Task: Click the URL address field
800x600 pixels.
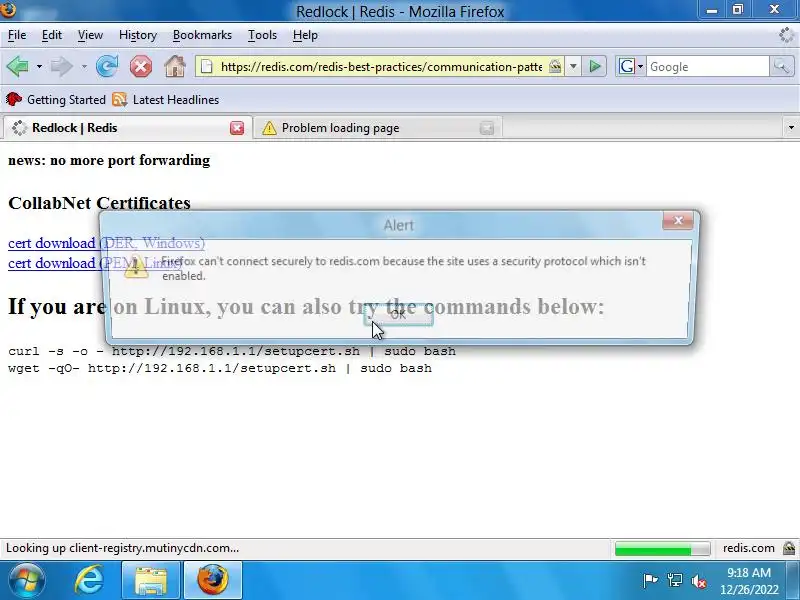Action: point(381,66)
